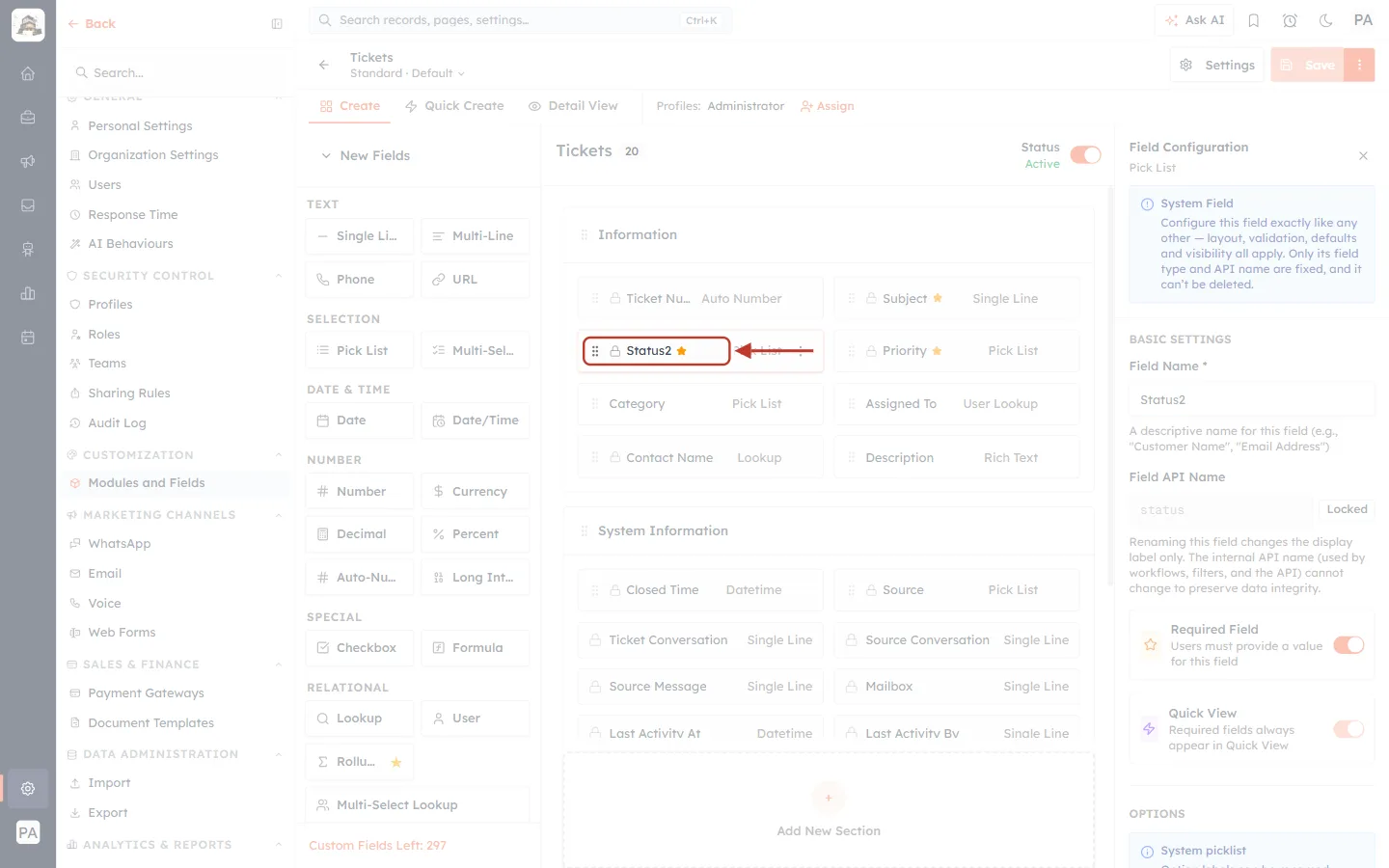Click back arrow next to Tickets title
Image resolution: width=1389 pixels, height=868 pixels.
324,65
